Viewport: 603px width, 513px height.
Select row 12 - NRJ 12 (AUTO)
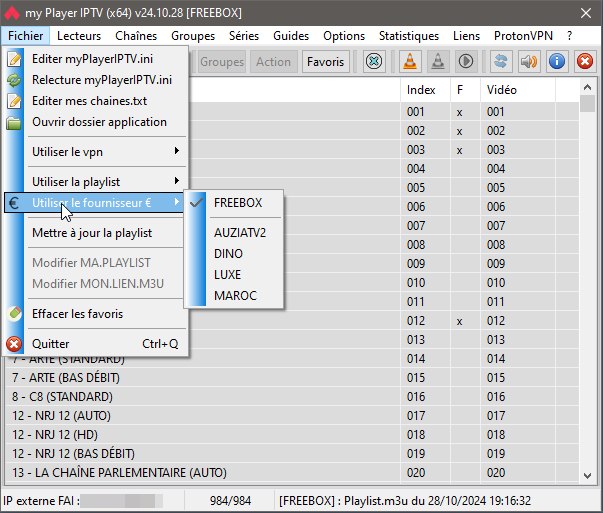coord(292,416)
